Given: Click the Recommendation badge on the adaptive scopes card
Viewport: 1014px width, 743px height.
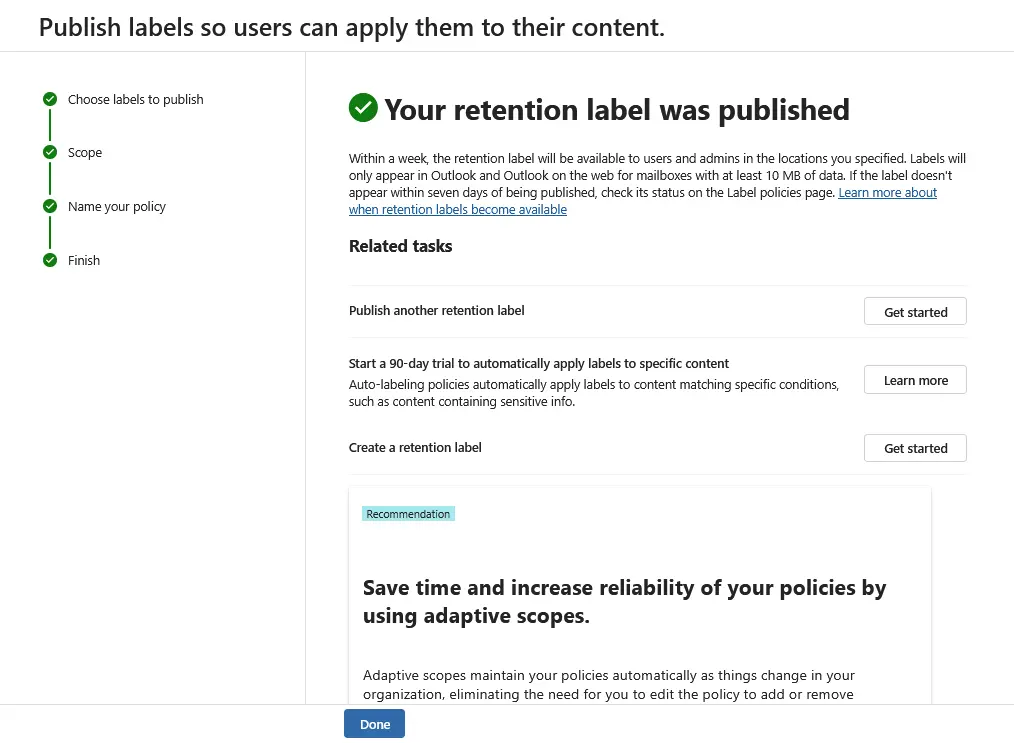Looking at the screenshot, I should (408, 513).
